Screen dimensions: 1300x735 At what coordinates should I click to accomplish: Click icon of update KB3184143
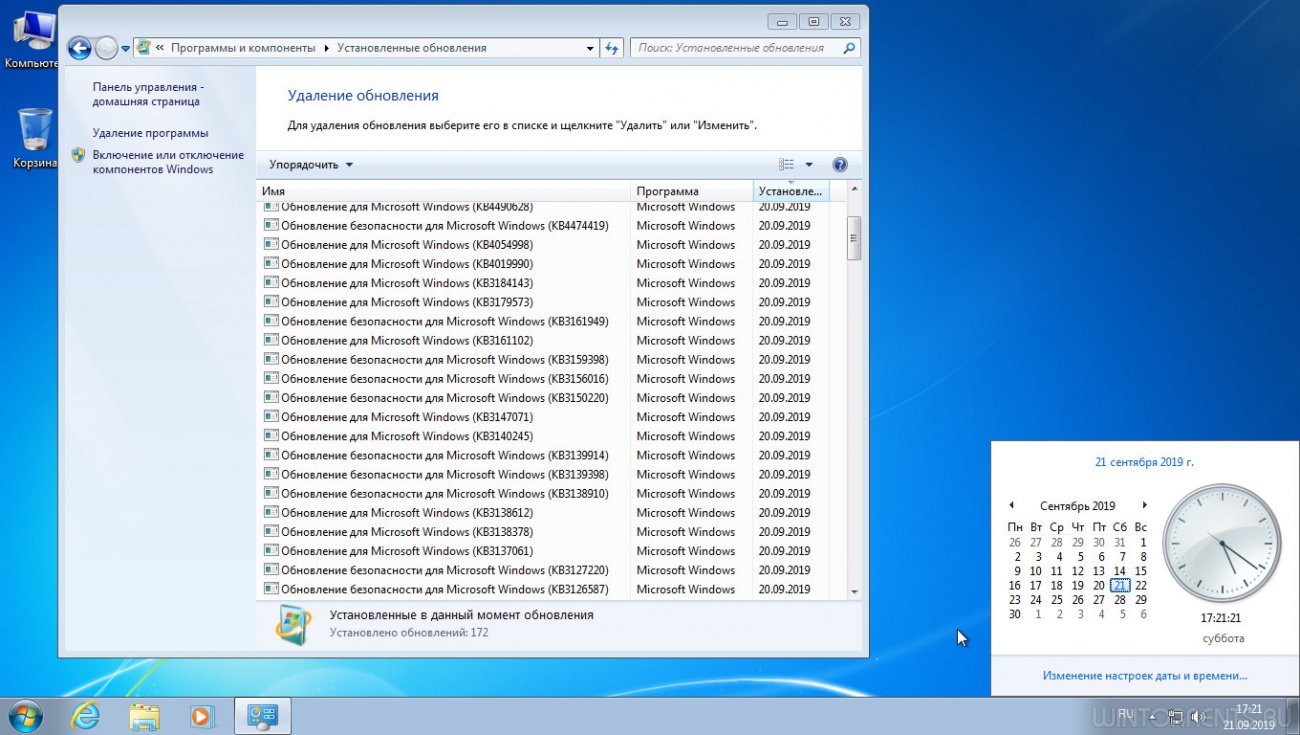[x=271, y=283]
